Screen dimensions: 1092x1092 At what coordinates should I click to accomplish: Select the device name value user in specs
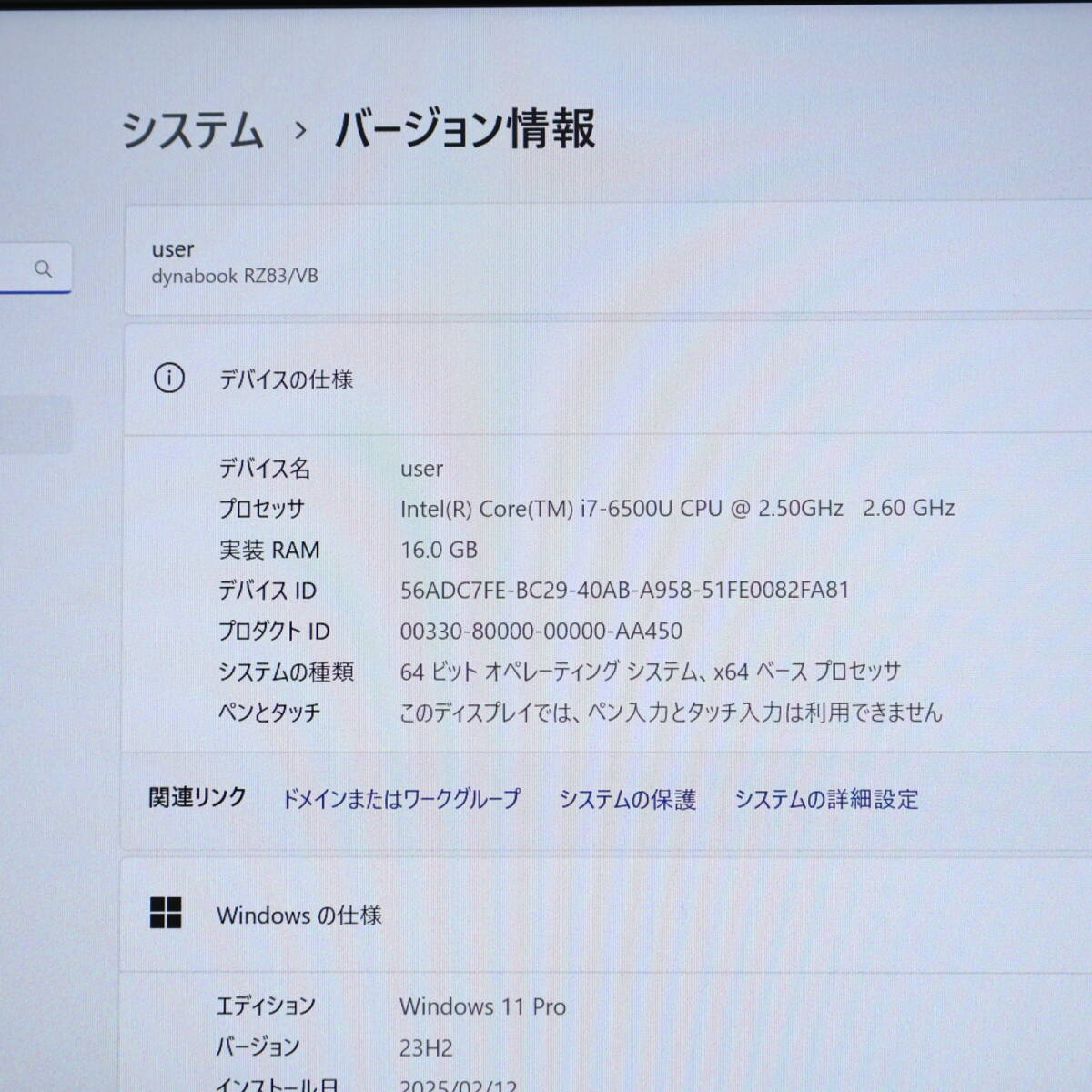tap(421, 469)
